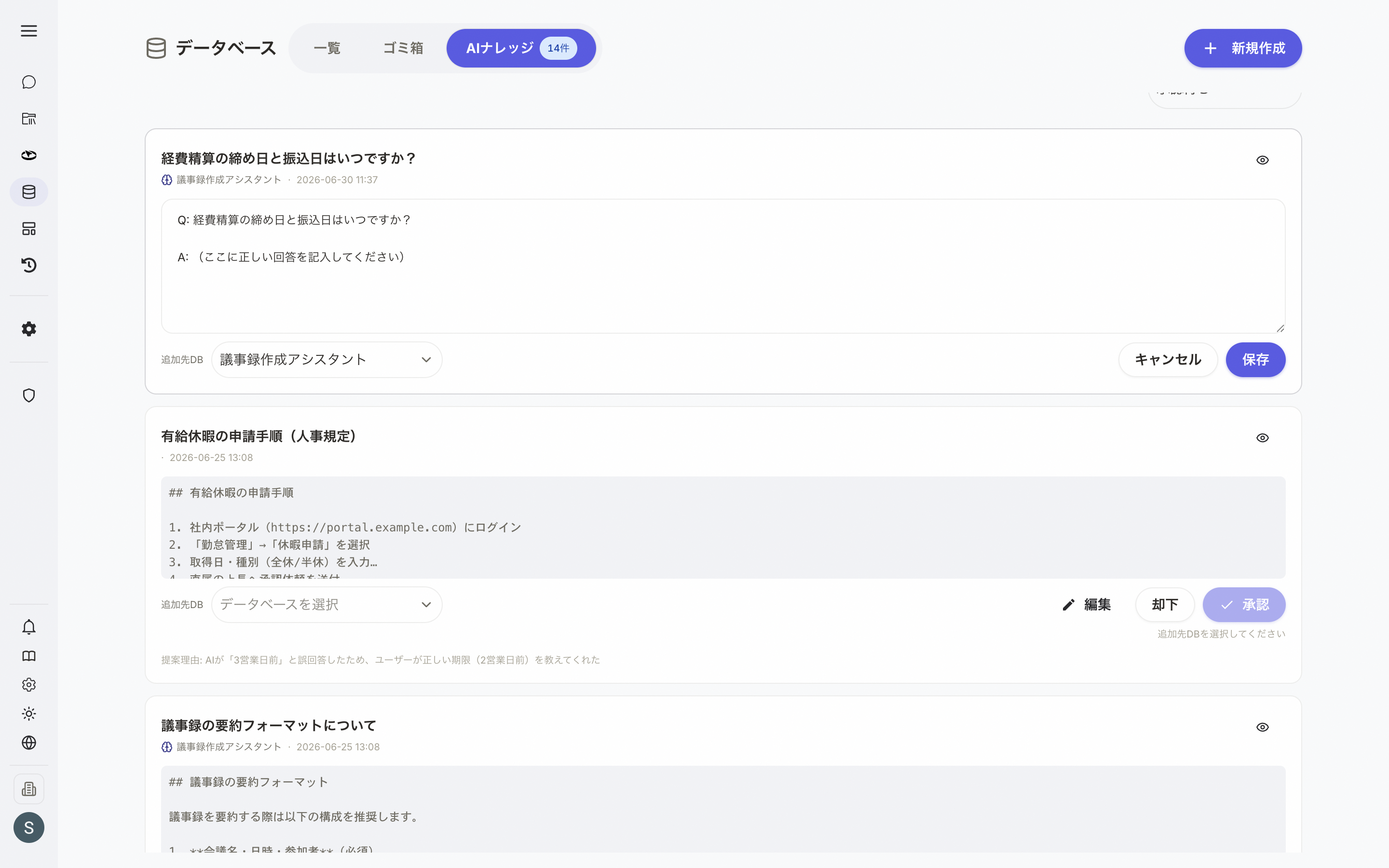Viewport: 1389px width, 868px height.
Task: Click title 議事録の要約フォーマットについて
Action: tap(269, 726)
